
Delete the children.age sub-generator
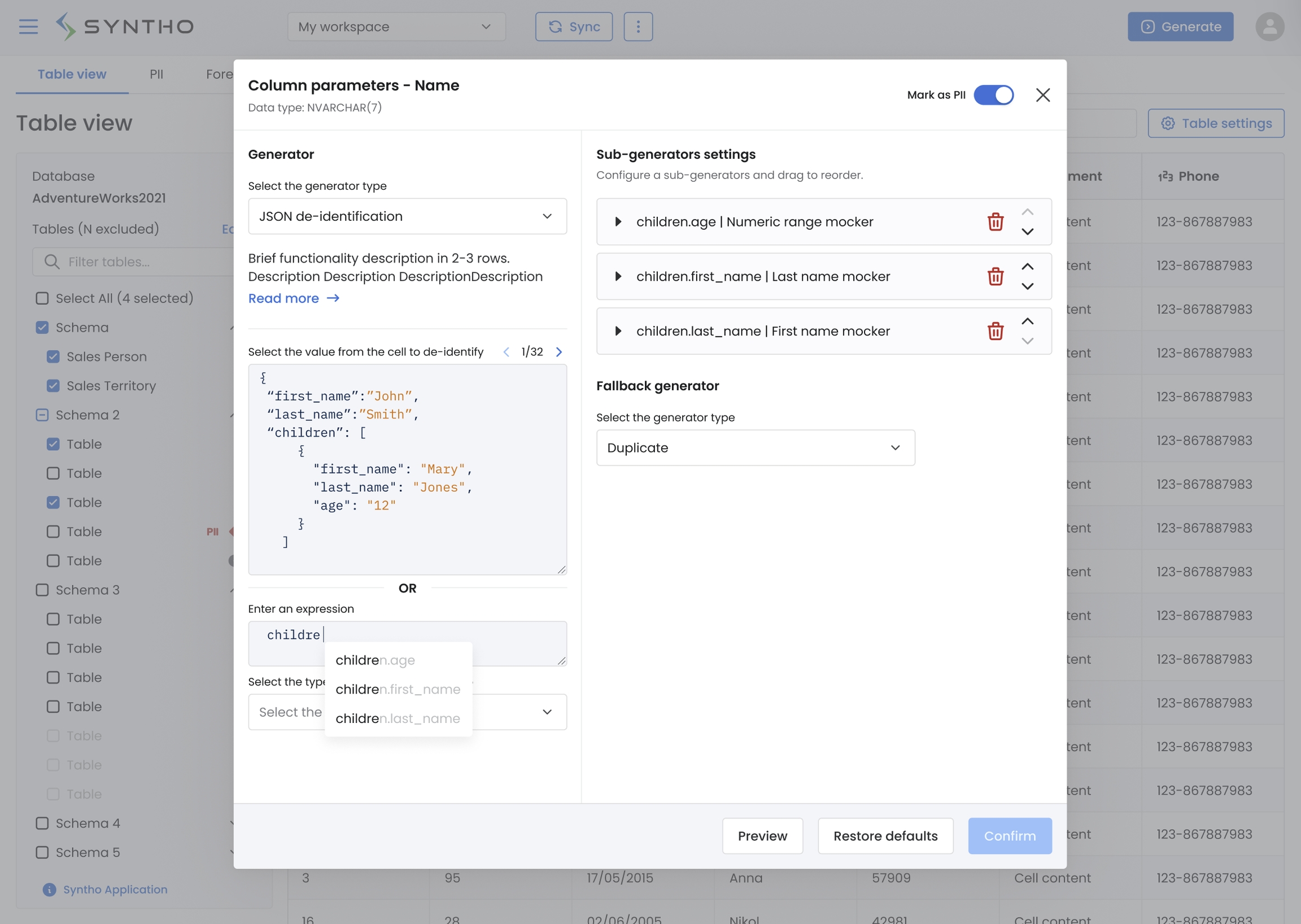click(995, 222)
